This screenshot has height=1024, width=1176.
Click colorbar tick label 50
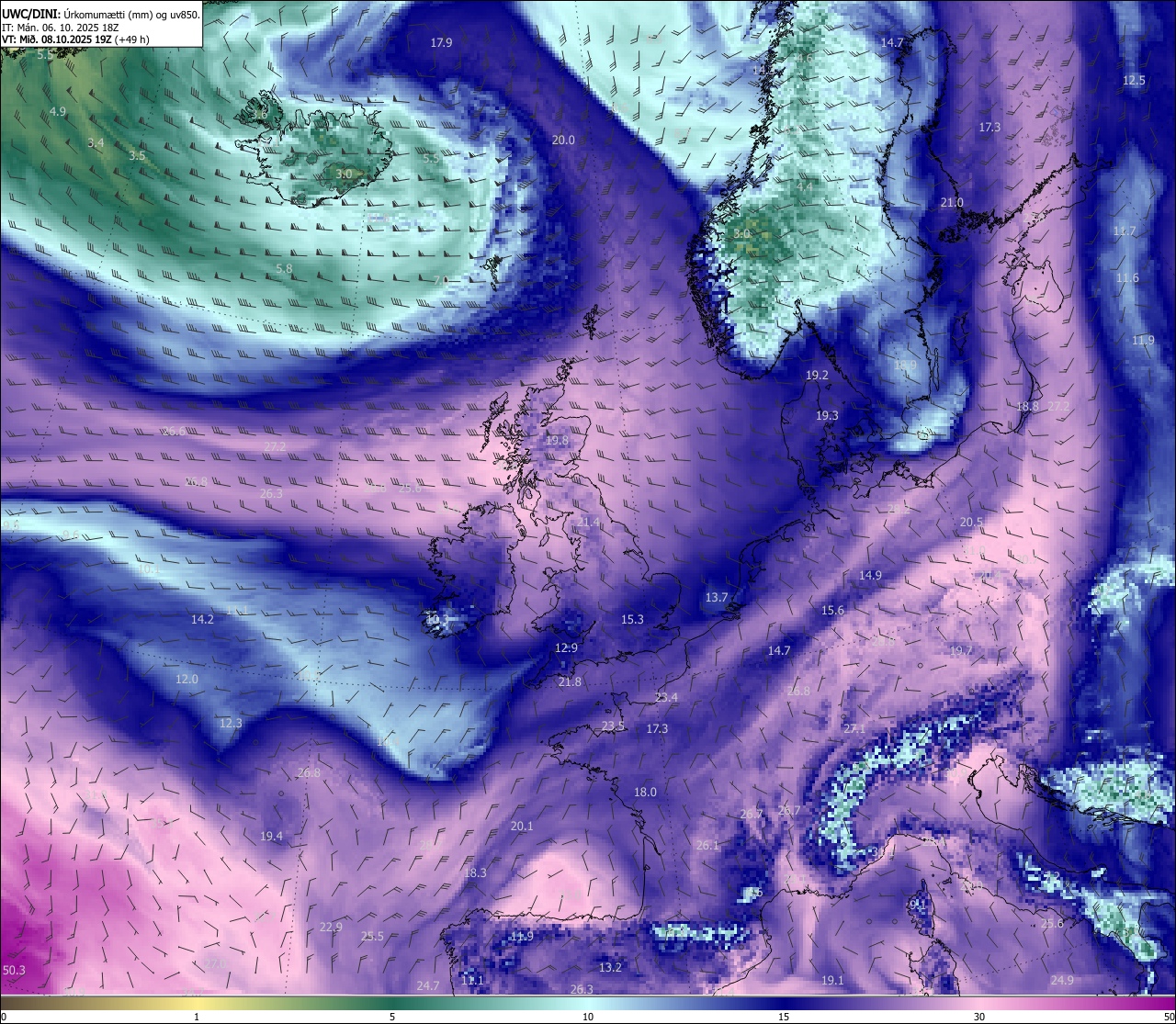[1168, 1017]
